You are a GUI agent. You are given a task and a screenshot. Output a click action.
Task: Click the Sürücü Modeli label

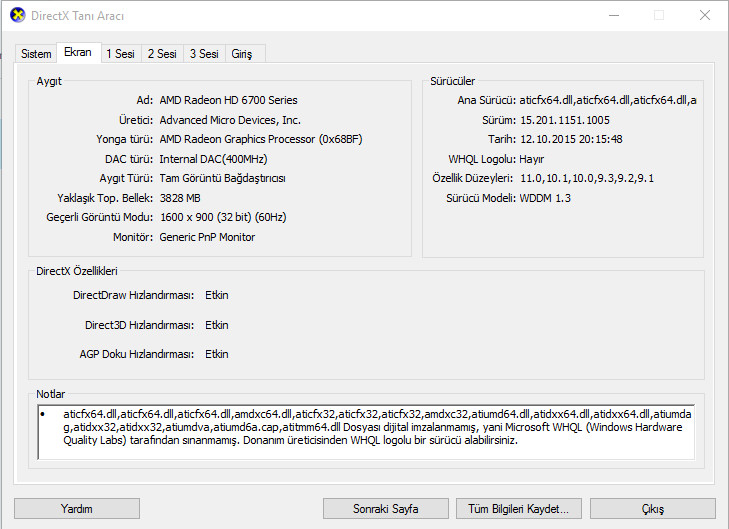pos(481,198)
